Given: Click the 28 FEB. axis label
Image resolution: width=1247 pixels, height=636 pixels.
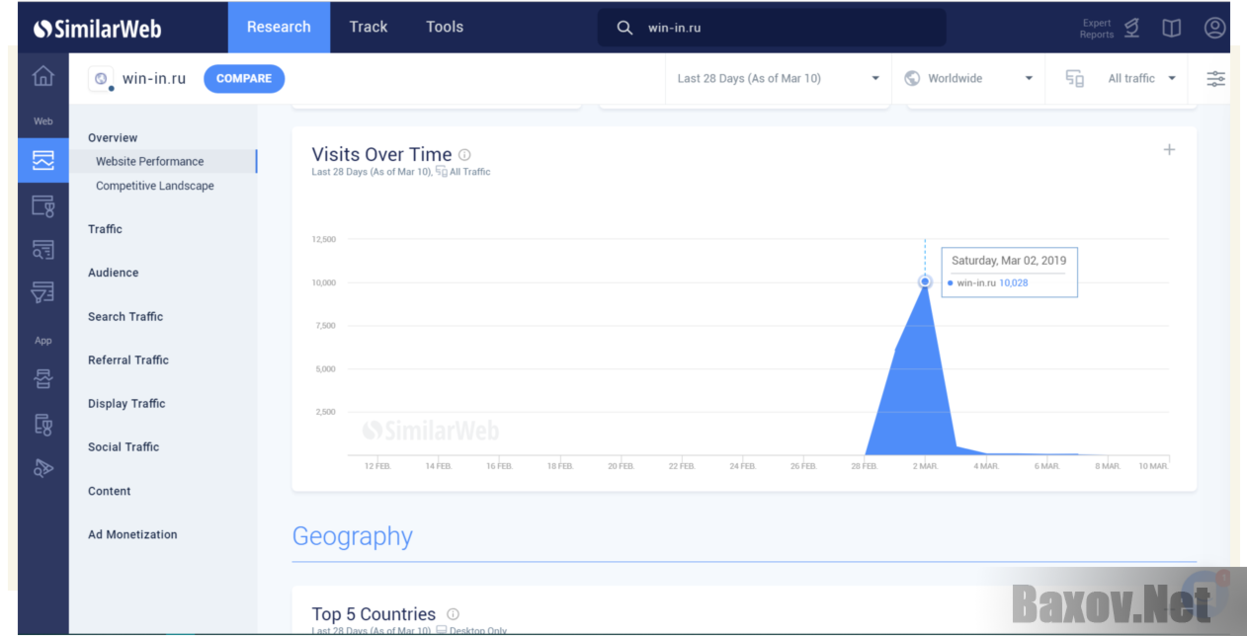Looking at the screenshot, I should click(864, 467).
